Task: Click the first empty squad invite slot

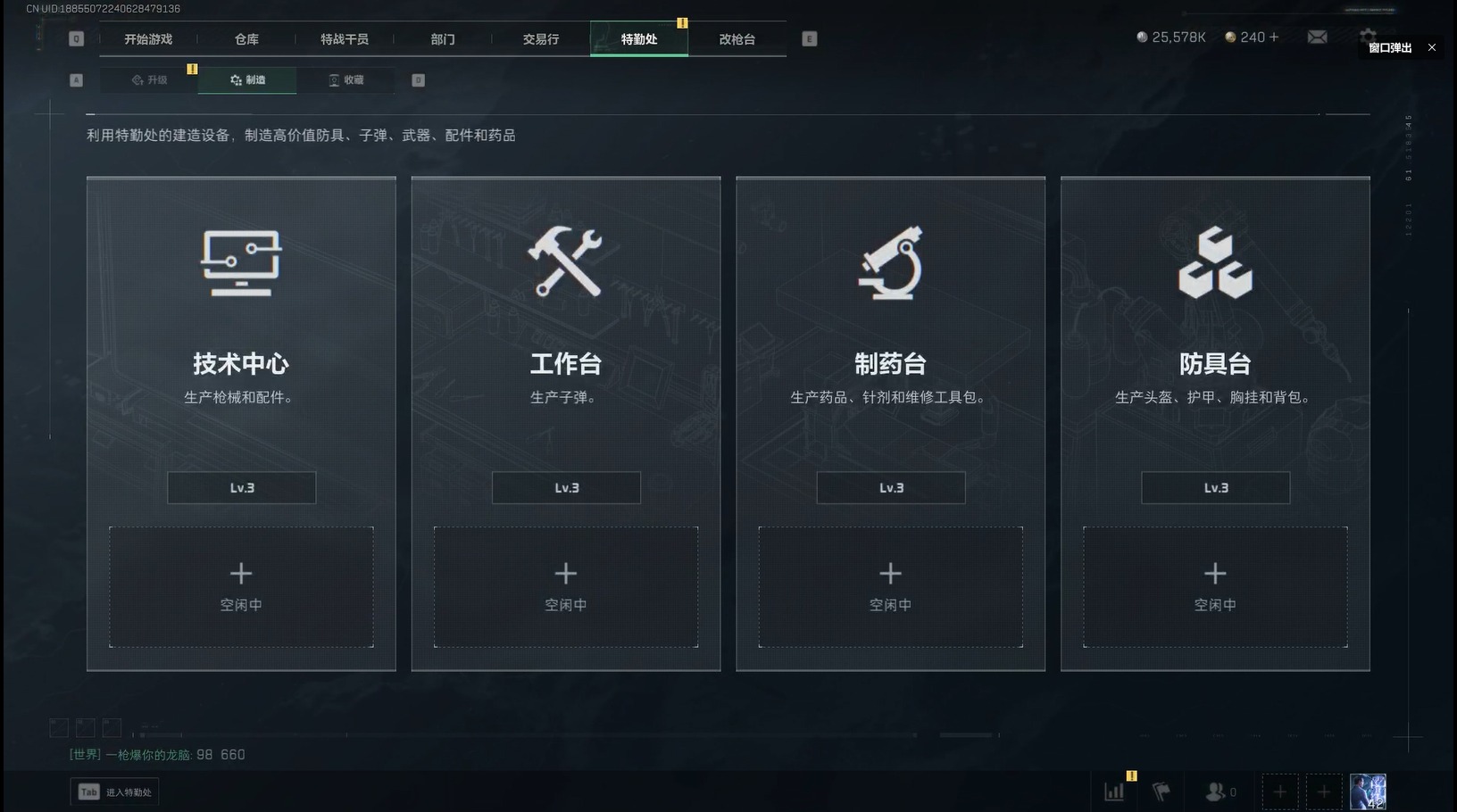Action: coord(1280,791)
